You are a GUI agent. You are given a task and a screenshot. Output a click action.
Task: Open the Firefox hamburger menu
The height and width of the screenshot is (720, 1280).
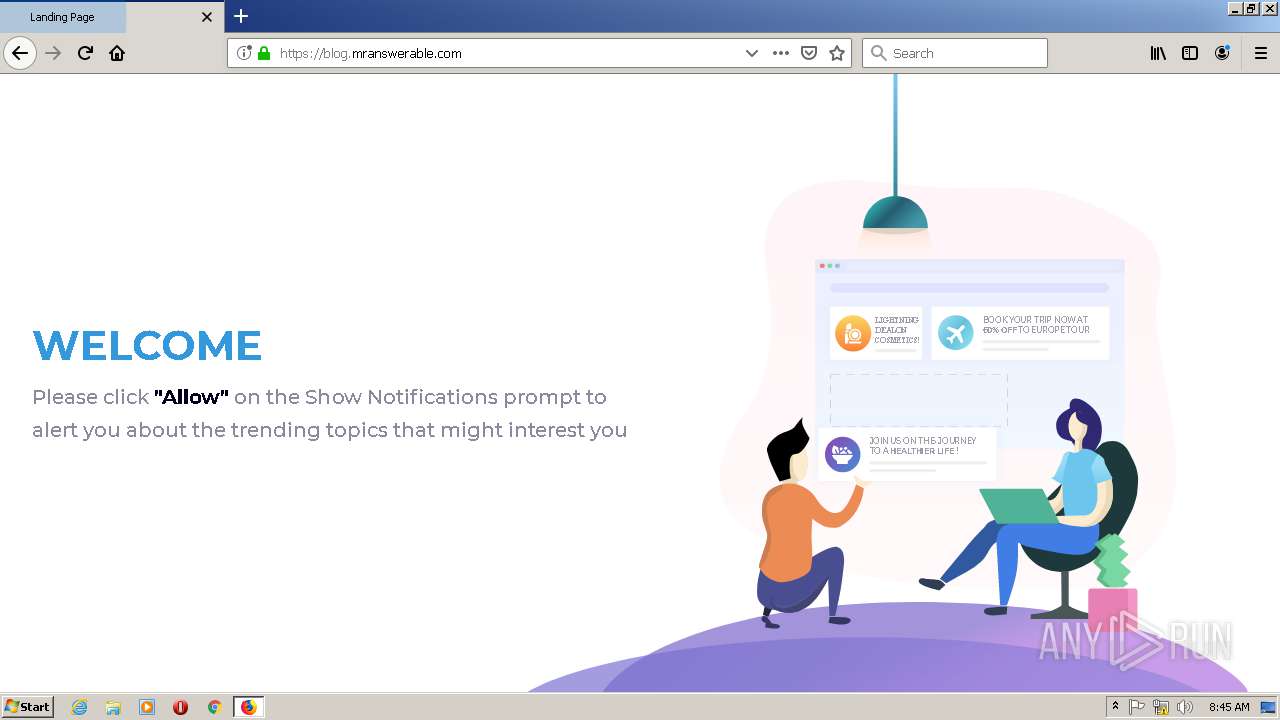[1261, 53]
